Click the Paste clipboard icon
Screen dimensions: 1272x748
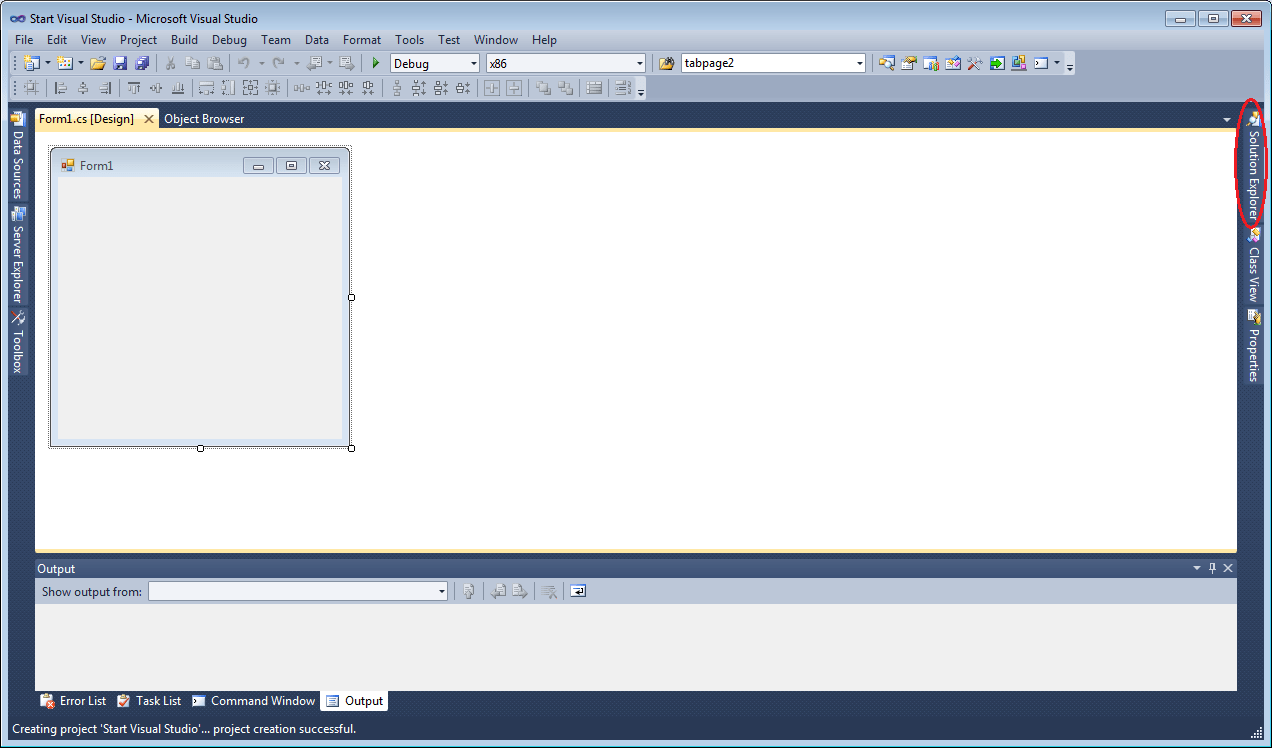[x=215, y=63]
